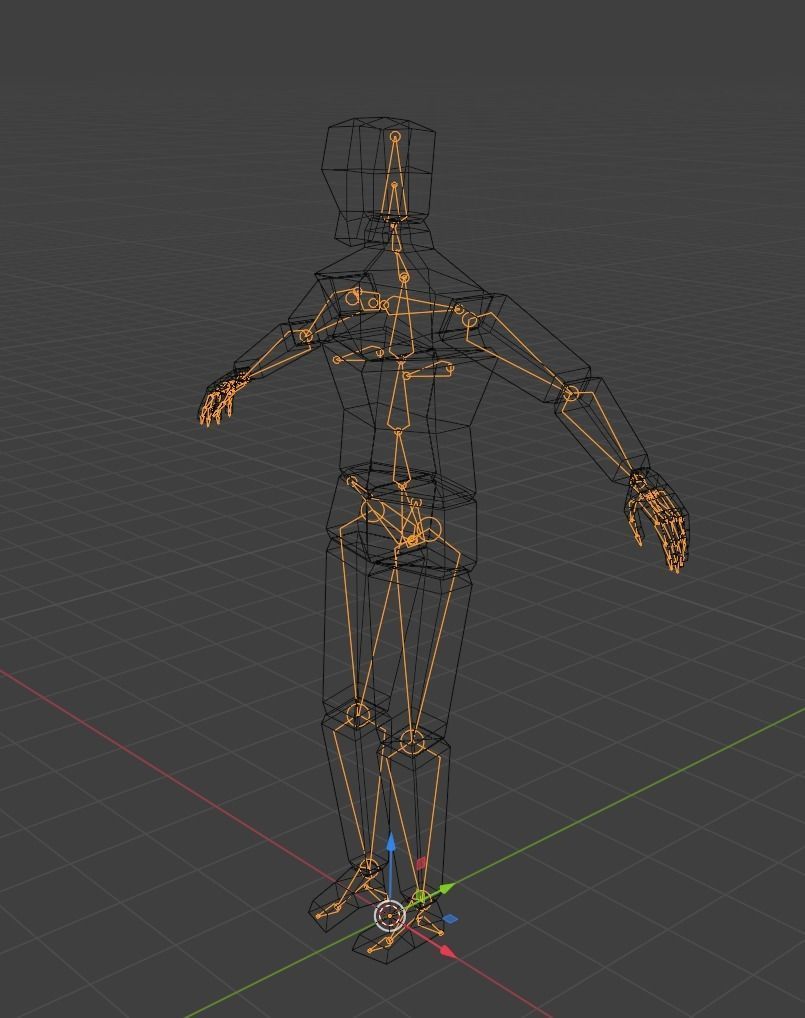805x1018 pixels.
Task: Click the green Y-axis move gizmo arrow
Action: (445, 888)
